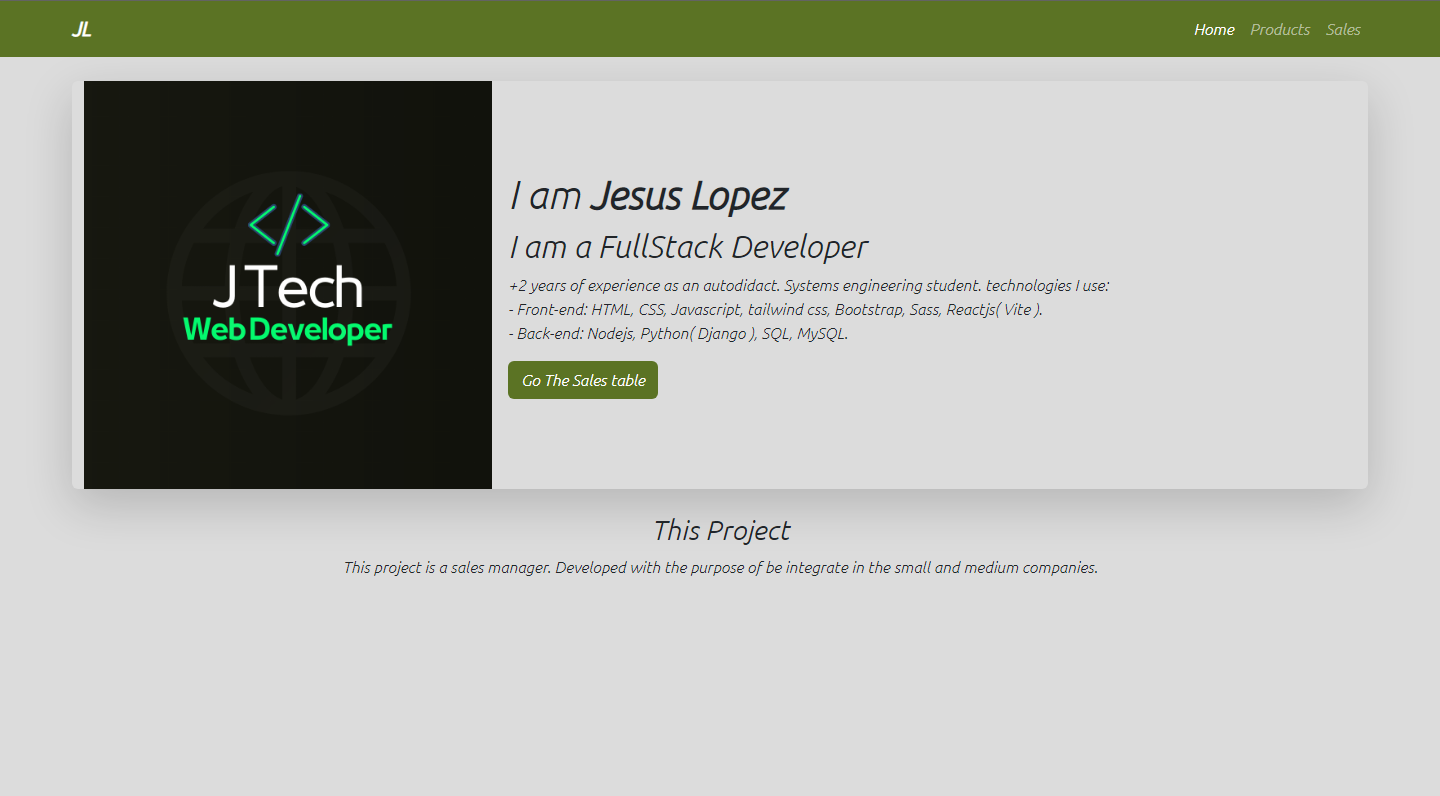1440x796 pixels.
Task: Click the sales manager project description
Action: pos(721,568)
